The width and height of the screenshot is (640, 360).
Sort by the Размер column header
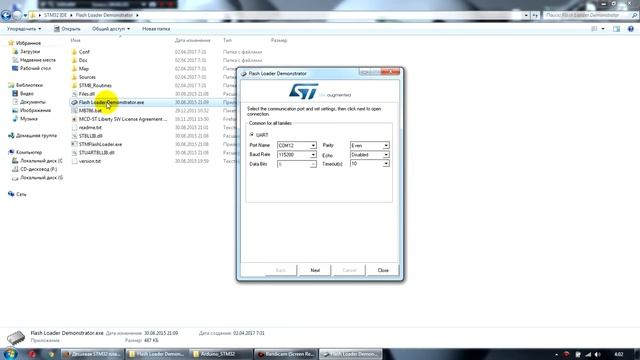coord(279,40)
